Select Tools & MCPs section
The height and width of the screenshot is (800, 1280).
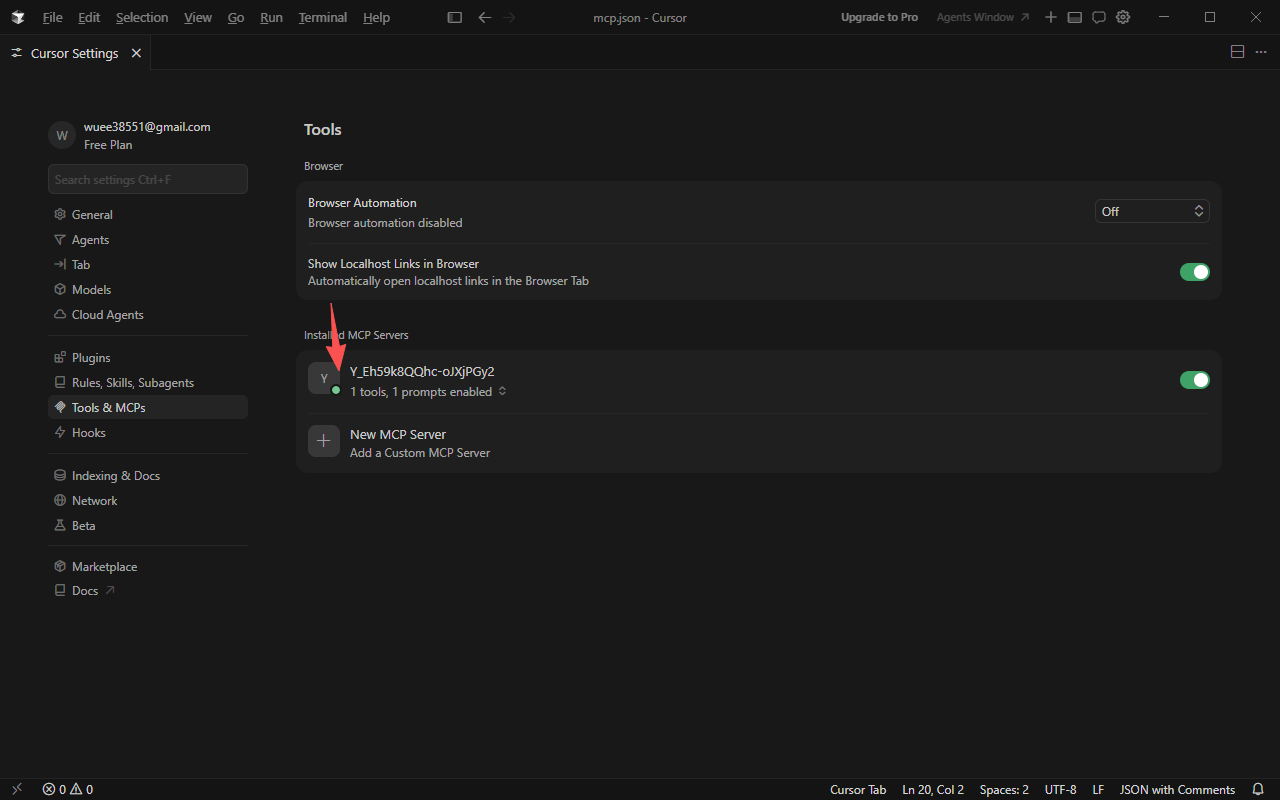(x=148, y=408)
